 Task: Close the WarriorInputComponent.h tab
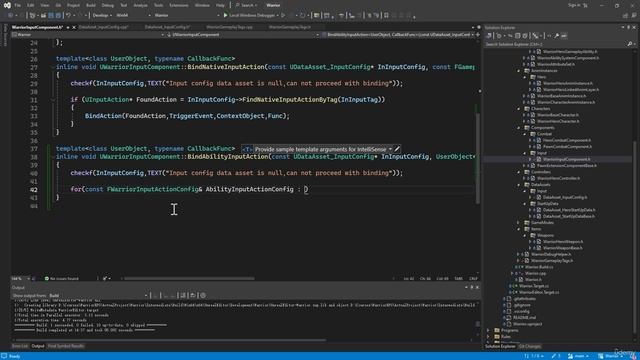[x=74, y=27]
